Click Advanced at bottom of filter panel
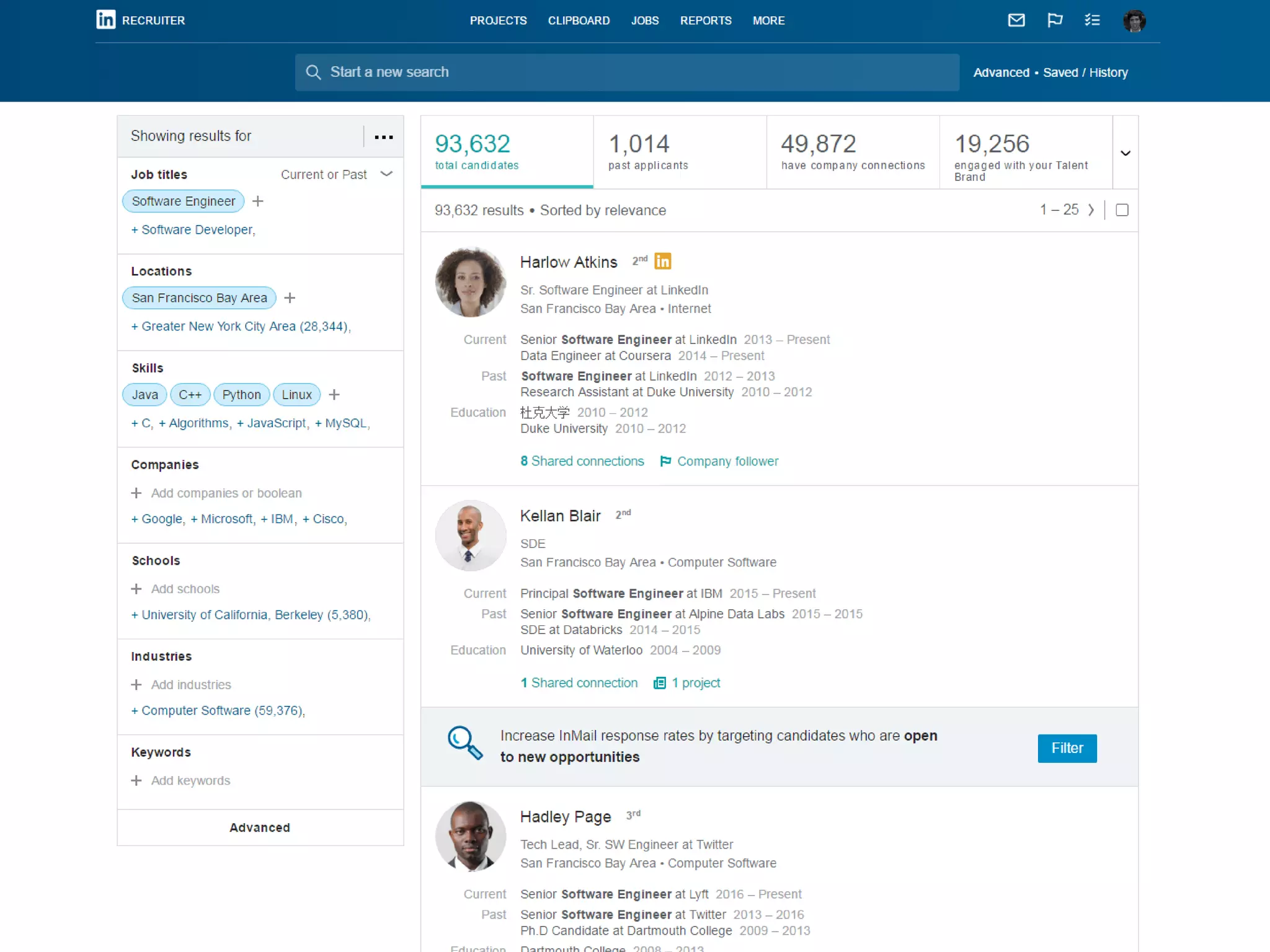The width and height of the screenshot is (1270, 952). [260, 827]
